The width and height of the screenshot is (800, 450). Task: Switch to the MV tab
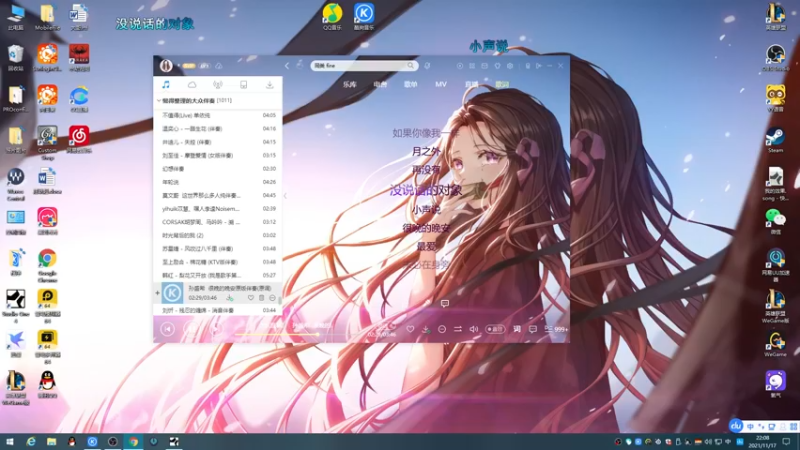(x=441, y=85)
